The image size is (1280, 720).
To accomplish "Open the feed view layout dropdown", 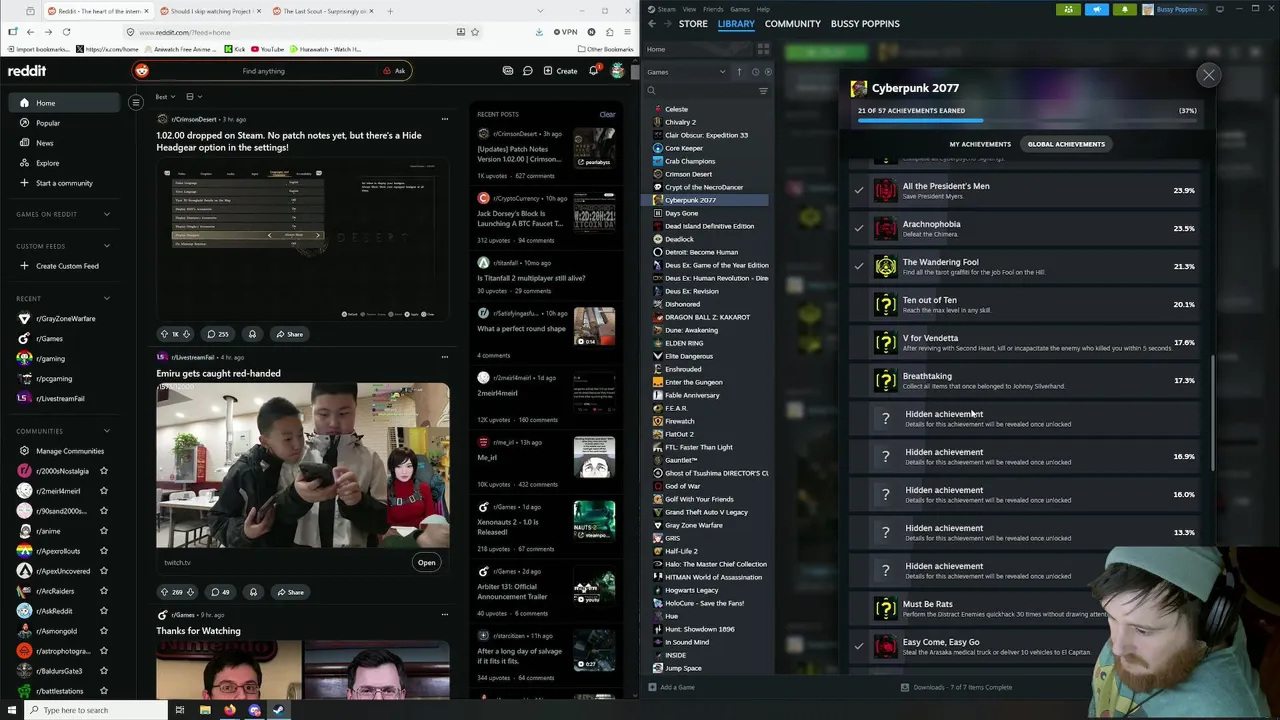I will tap(194, 97).
